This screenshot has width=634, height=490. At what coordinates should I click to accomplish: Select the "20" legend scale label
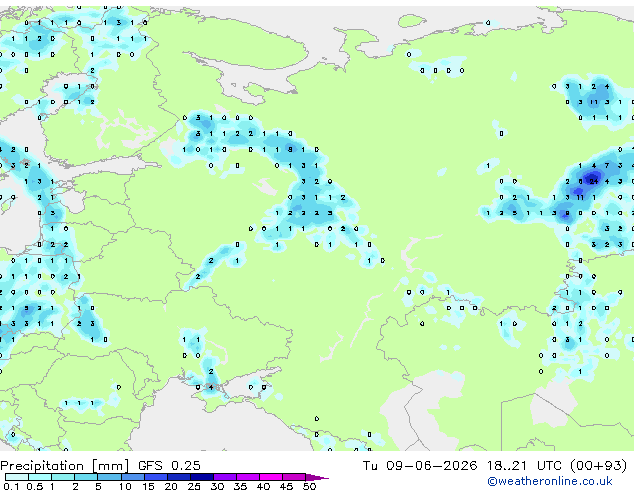171,486
